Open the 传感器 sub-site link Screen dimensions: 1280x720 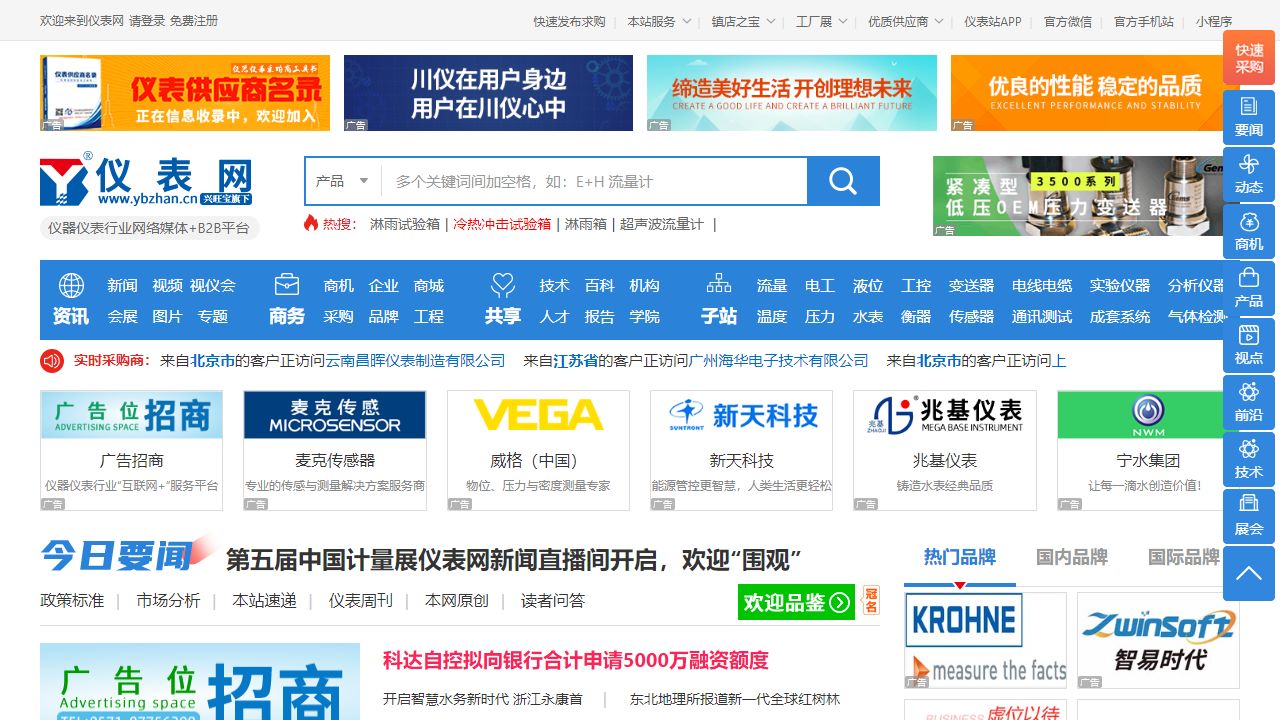click(x=971, y=316)
